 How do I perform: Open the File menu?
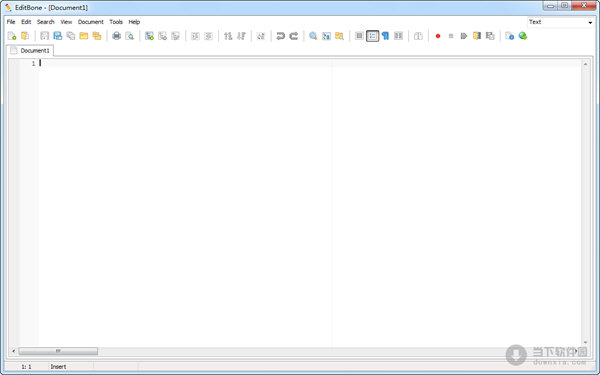(x=11, y=22)
